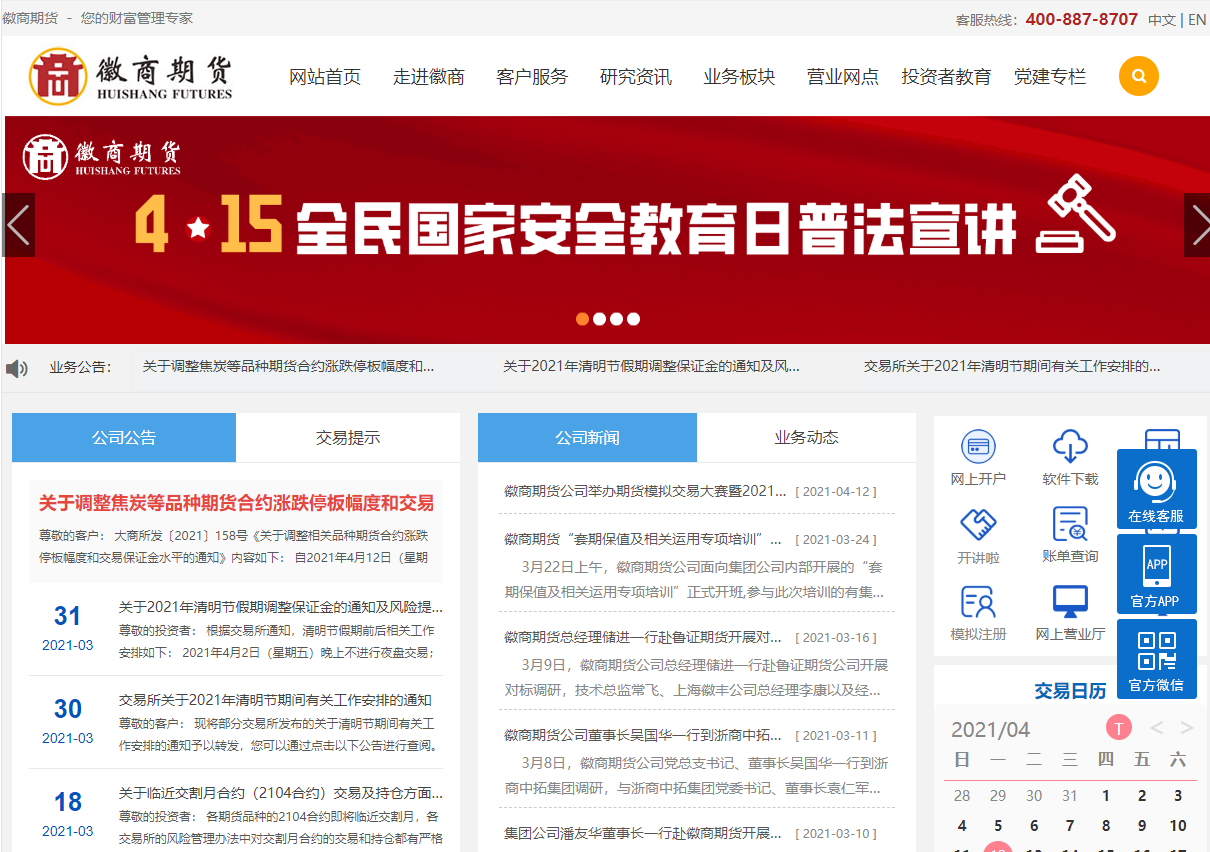Switch to 公司公告 tab

tap(124, 437)
